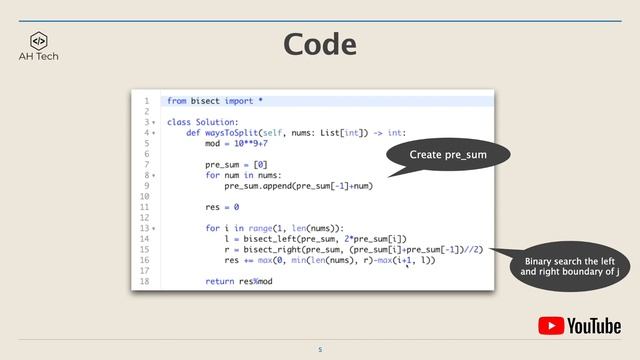Click the "l = bisect_left" line
The width and height of the screenshot is (640, 360).
click(x=316, y=239)
